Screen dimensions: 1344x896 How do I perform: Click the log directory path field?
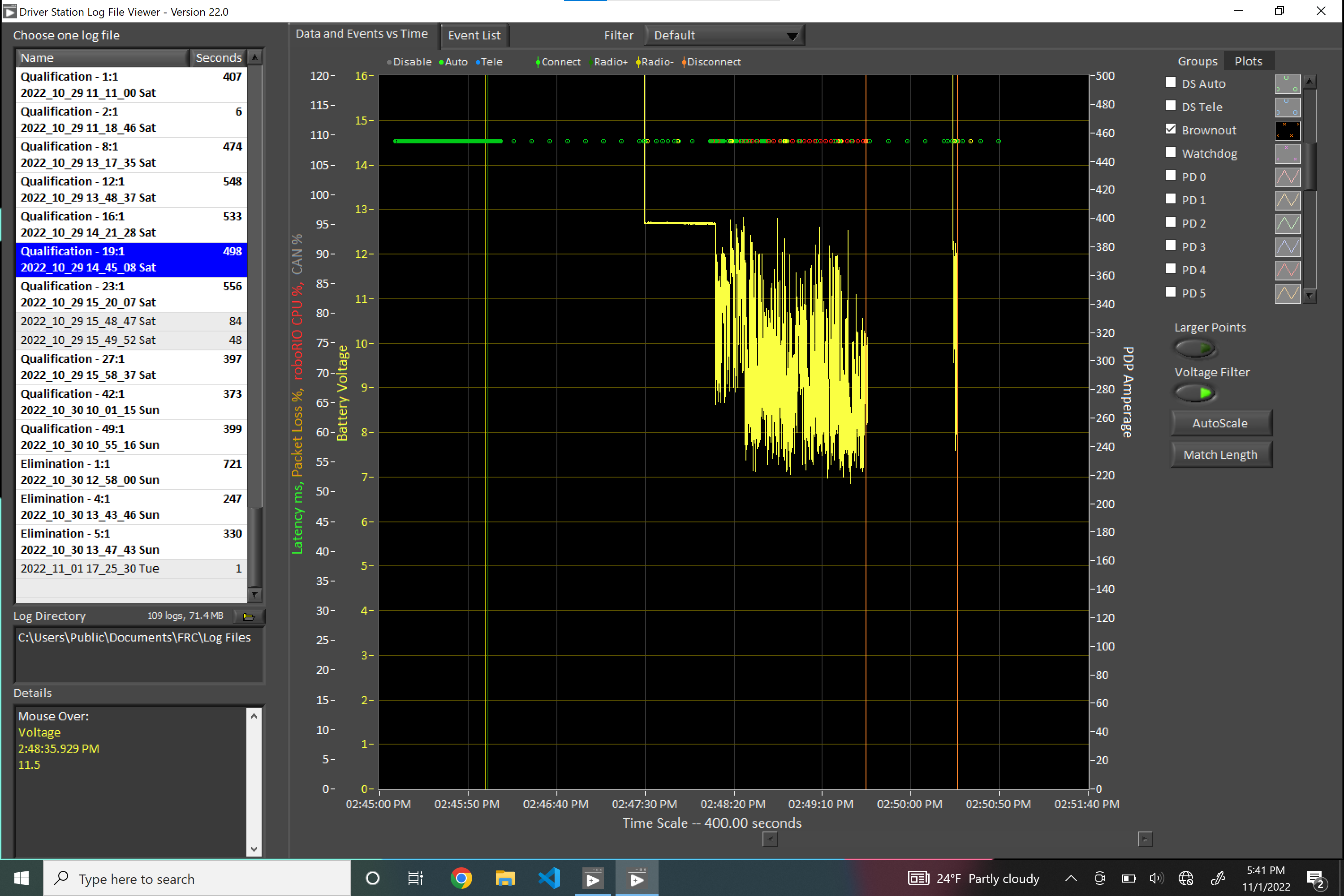(139, 654)
